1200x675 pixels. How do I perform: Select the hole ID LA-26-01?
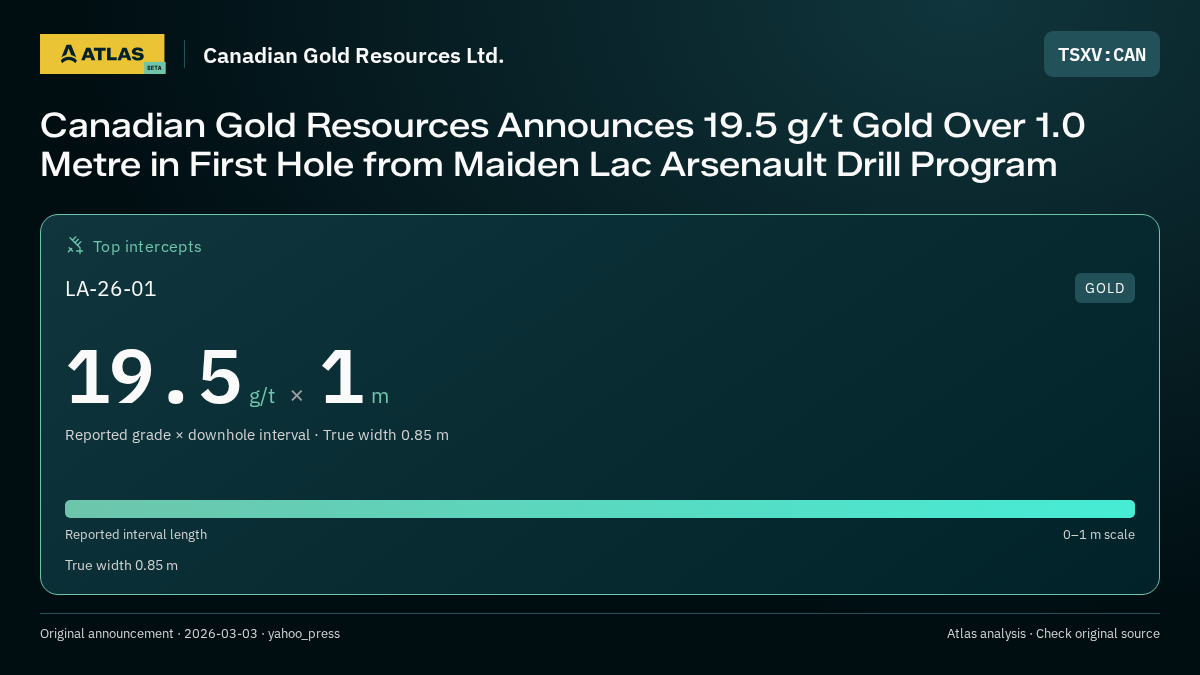pyautogui.click(x=111, y=289)
